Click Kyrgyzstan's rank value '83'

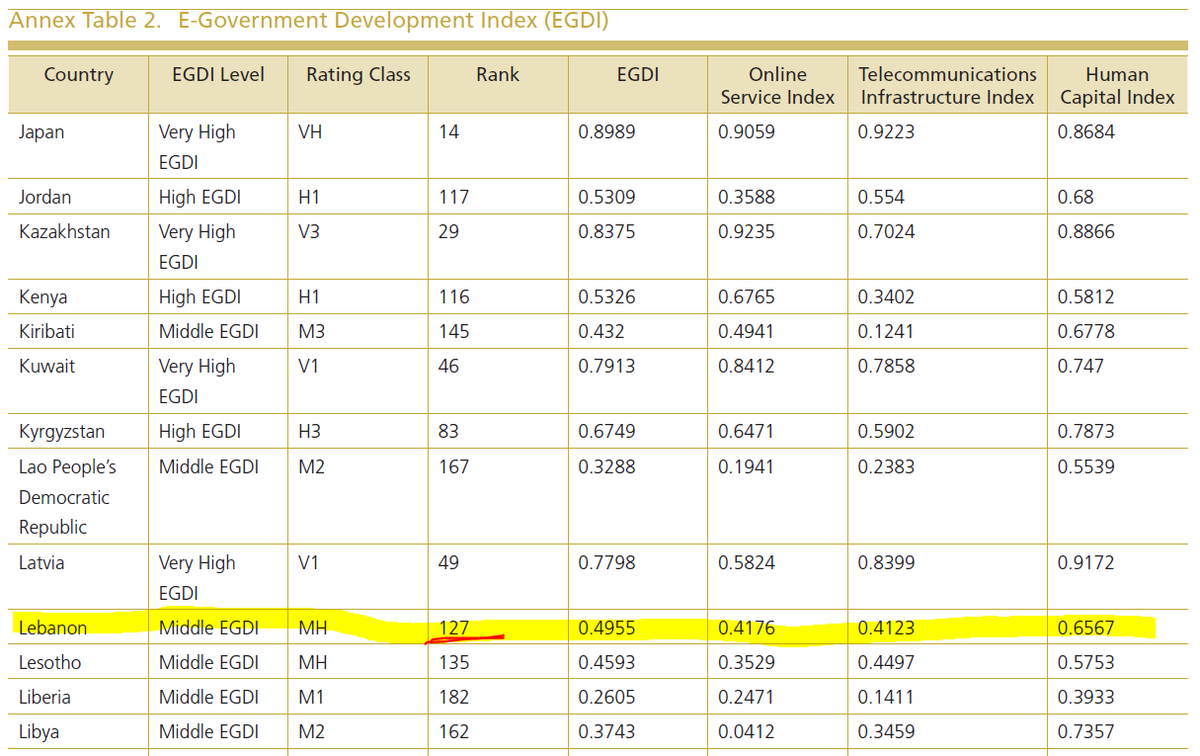[449, 432]
